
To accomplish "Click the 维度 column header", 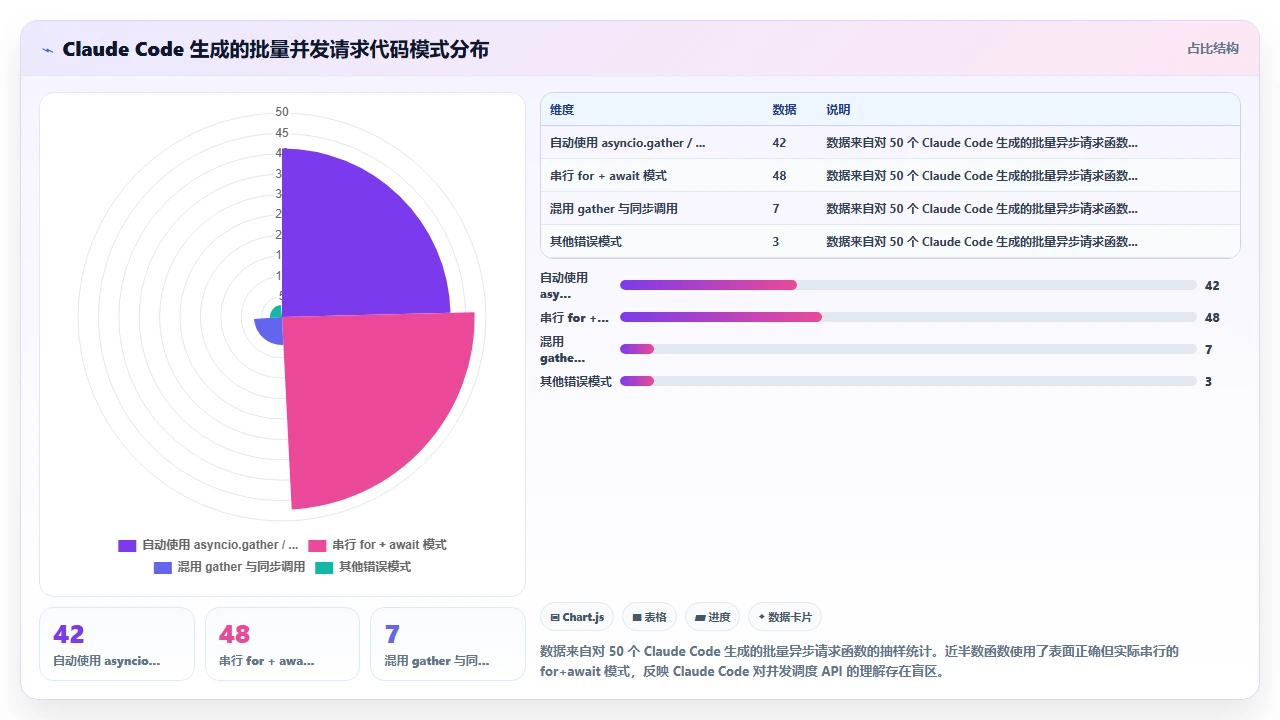I will pos(562,110).
